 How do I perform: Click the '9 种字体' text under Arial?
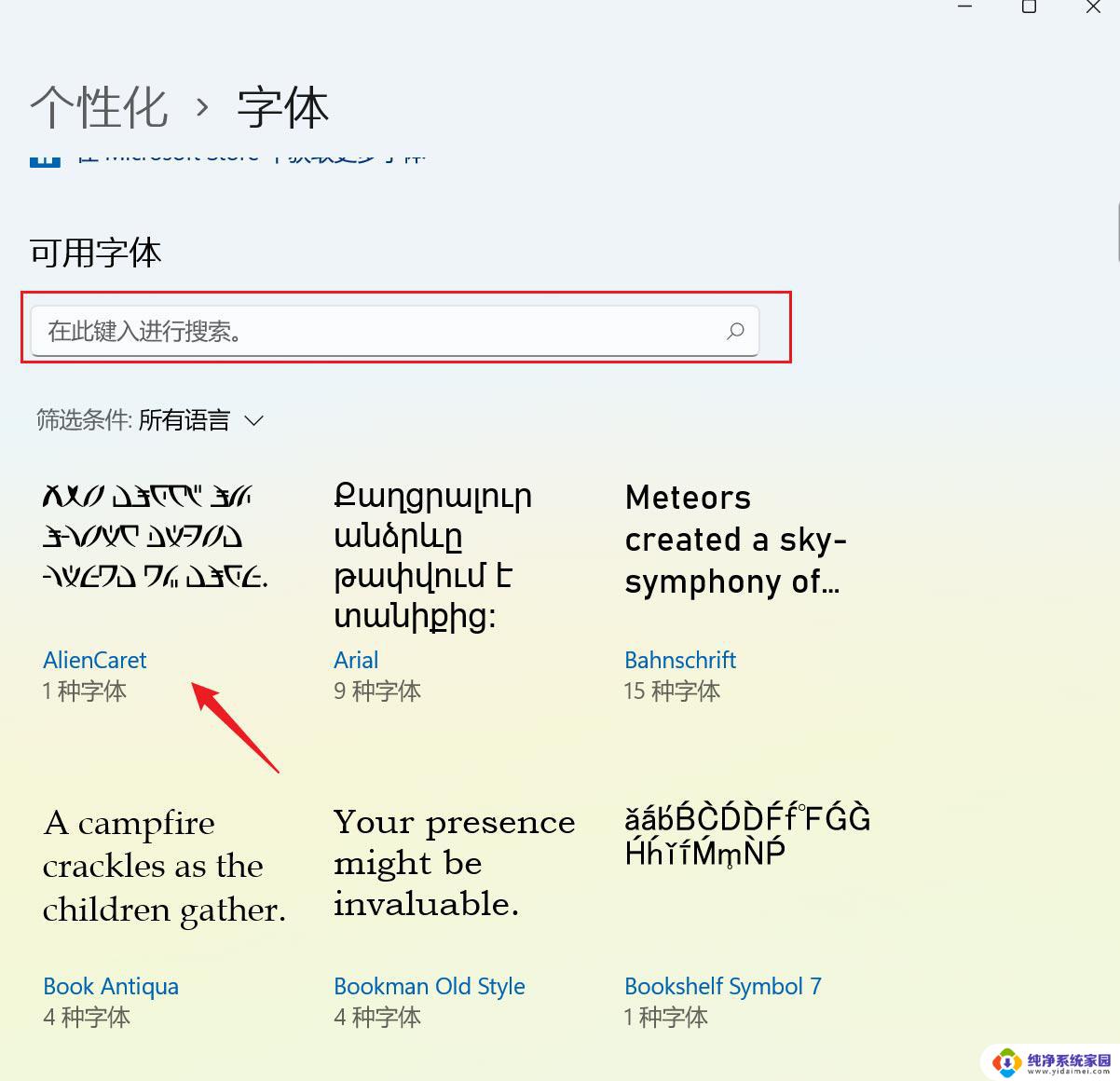[x=377, y=691]
